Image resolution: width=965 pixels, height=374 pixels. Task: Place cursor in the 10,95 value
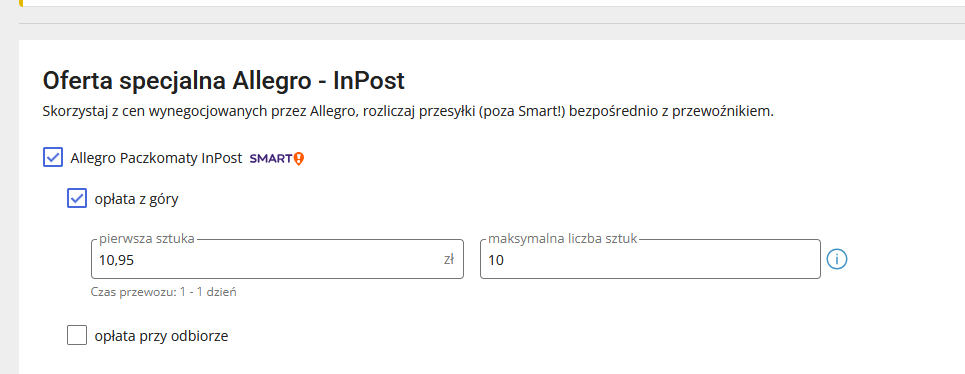coord(116,260)
